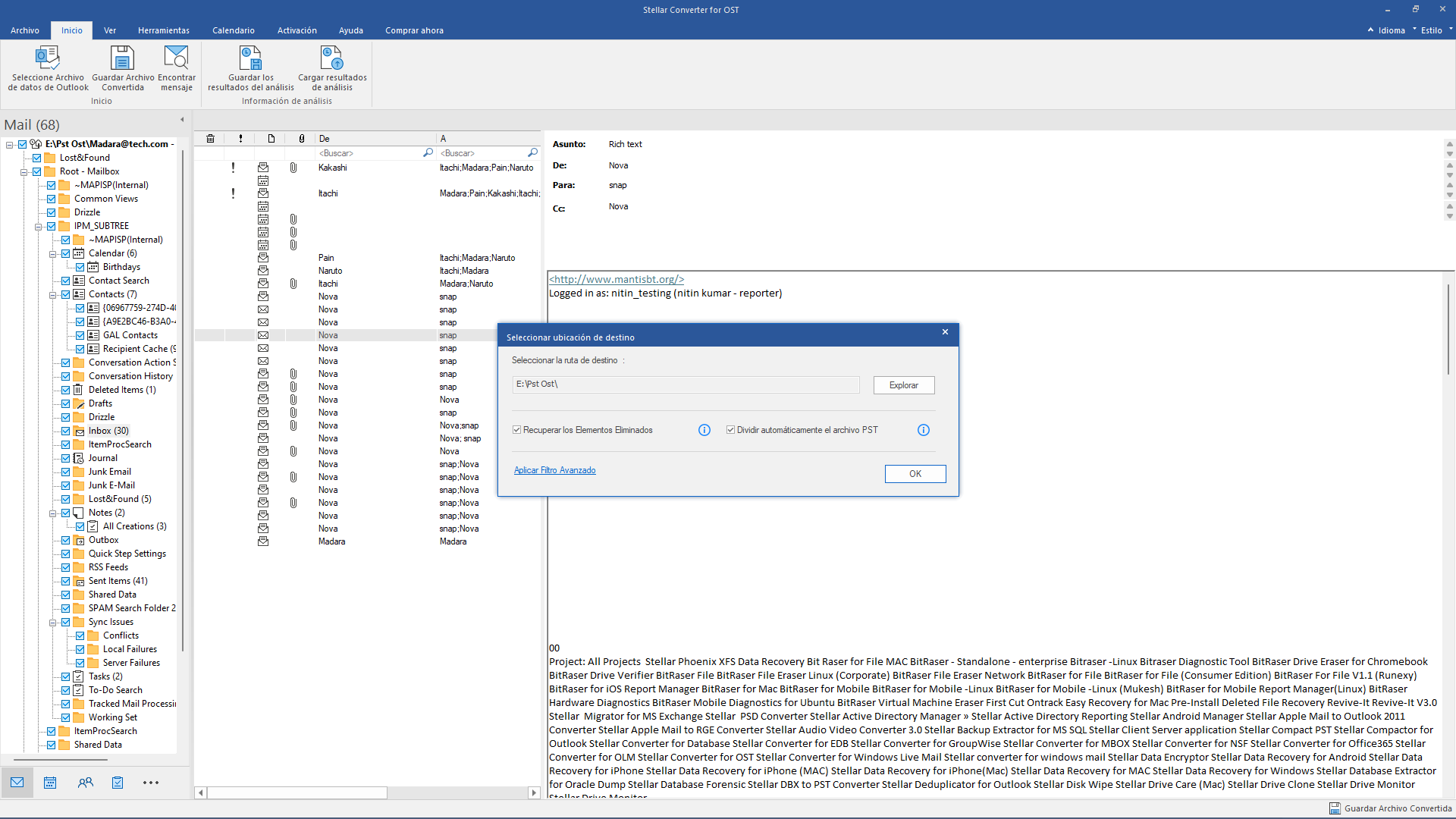Close the Seleccionar ubicación de destino dialog
The height and width of the screenshot is (819, 1456).
(945, 332)
